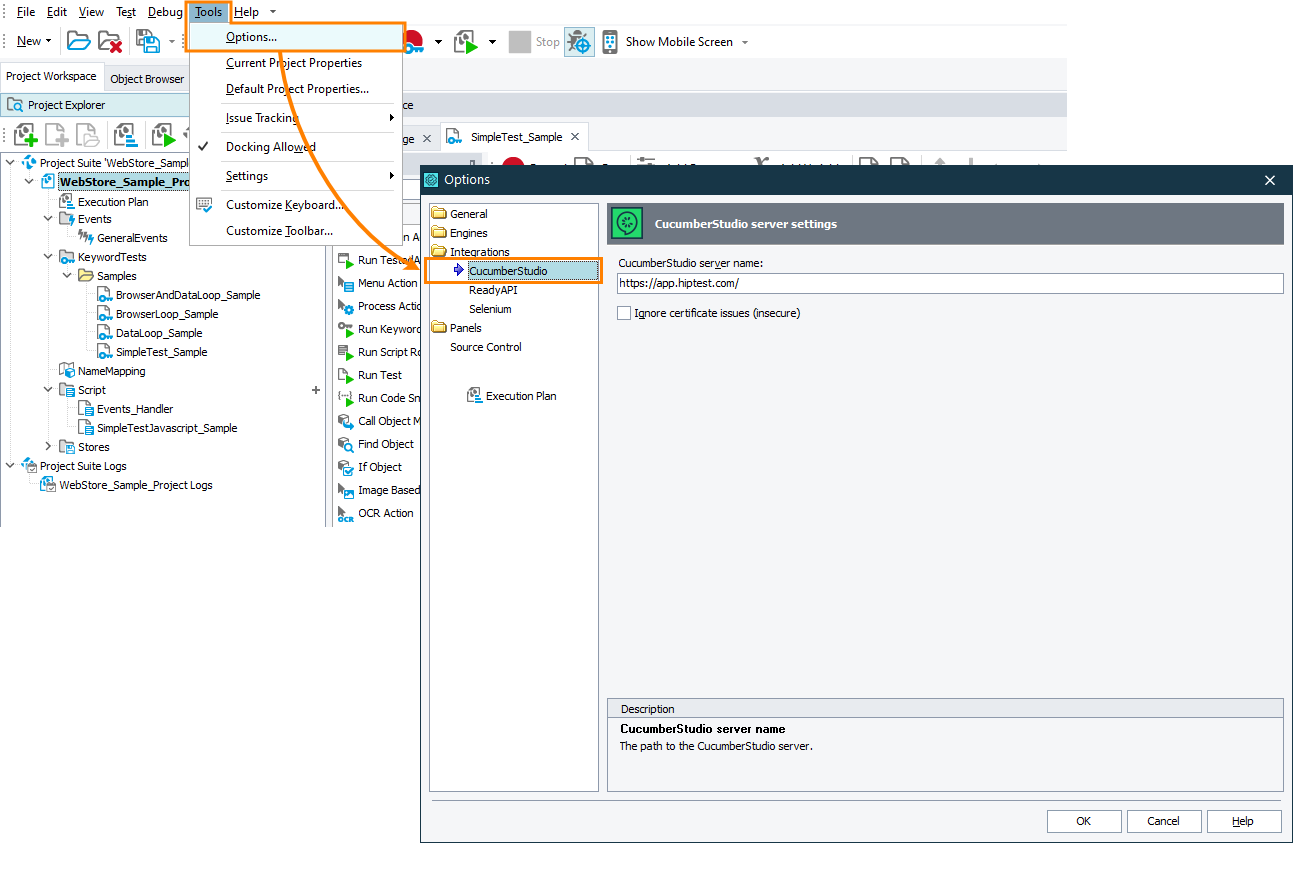
Task: Select BrowserLoop_Sample in Project Explorer
Action: click(x=167, y=314)
